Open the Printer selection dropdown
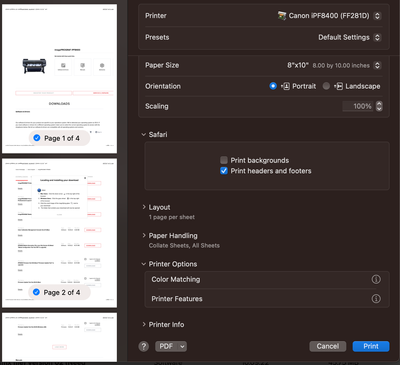Image resolution: width=400 pixels, height=365 pixels. click(x=377, y=16)
